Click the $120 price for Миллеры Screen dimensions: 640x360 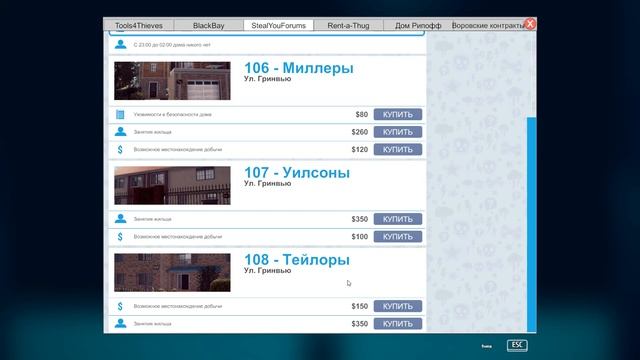[360, 149]
